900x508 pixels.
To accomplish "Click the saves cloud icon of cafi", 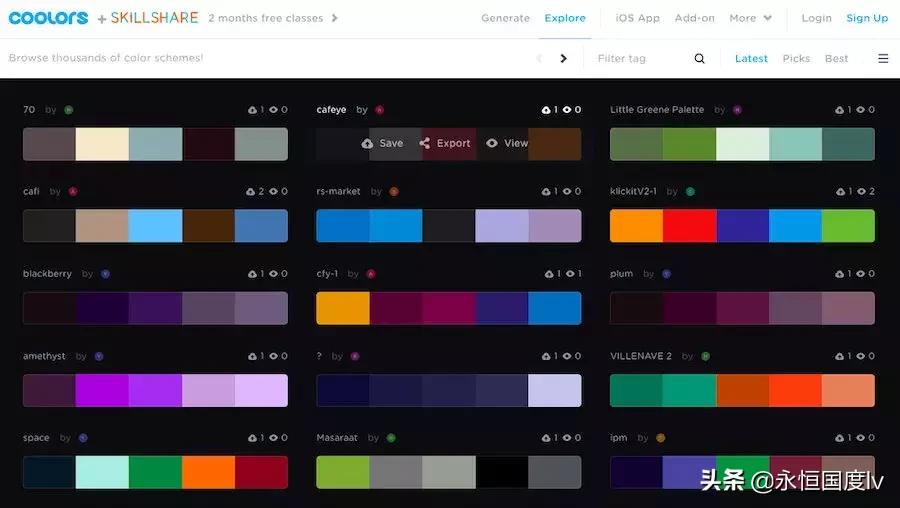I will coord(251,192).
